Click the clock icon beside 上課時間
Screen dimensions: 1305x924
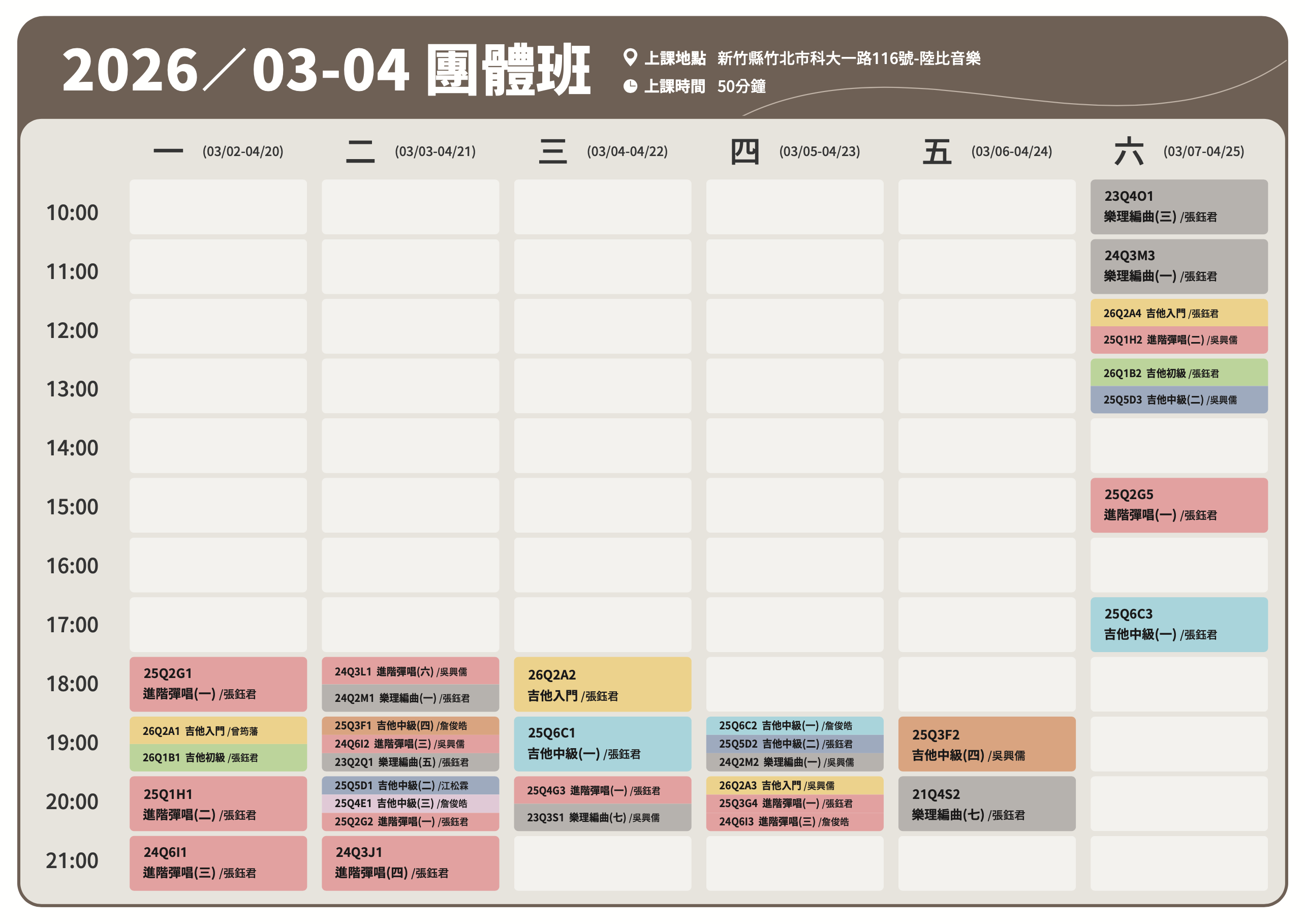point(630,86)
